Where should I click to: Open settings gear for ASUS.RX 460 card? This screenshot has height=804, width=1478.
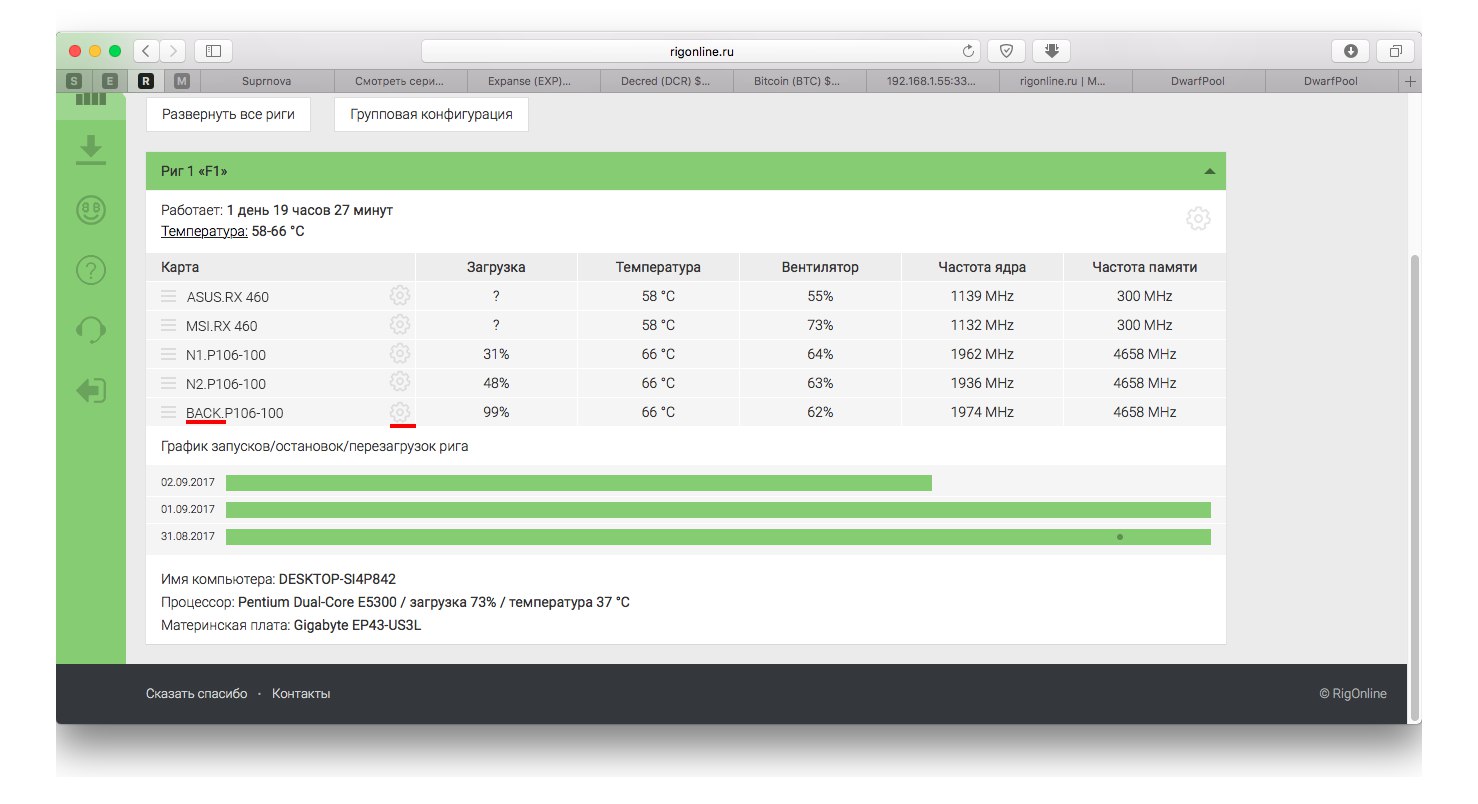click(400, 296)
